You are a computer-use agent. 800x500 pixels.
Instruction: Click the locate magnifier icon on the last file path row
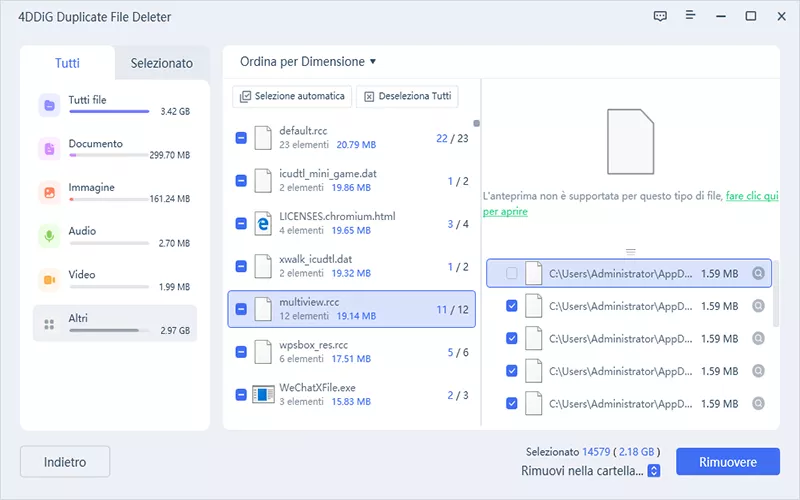759,404
